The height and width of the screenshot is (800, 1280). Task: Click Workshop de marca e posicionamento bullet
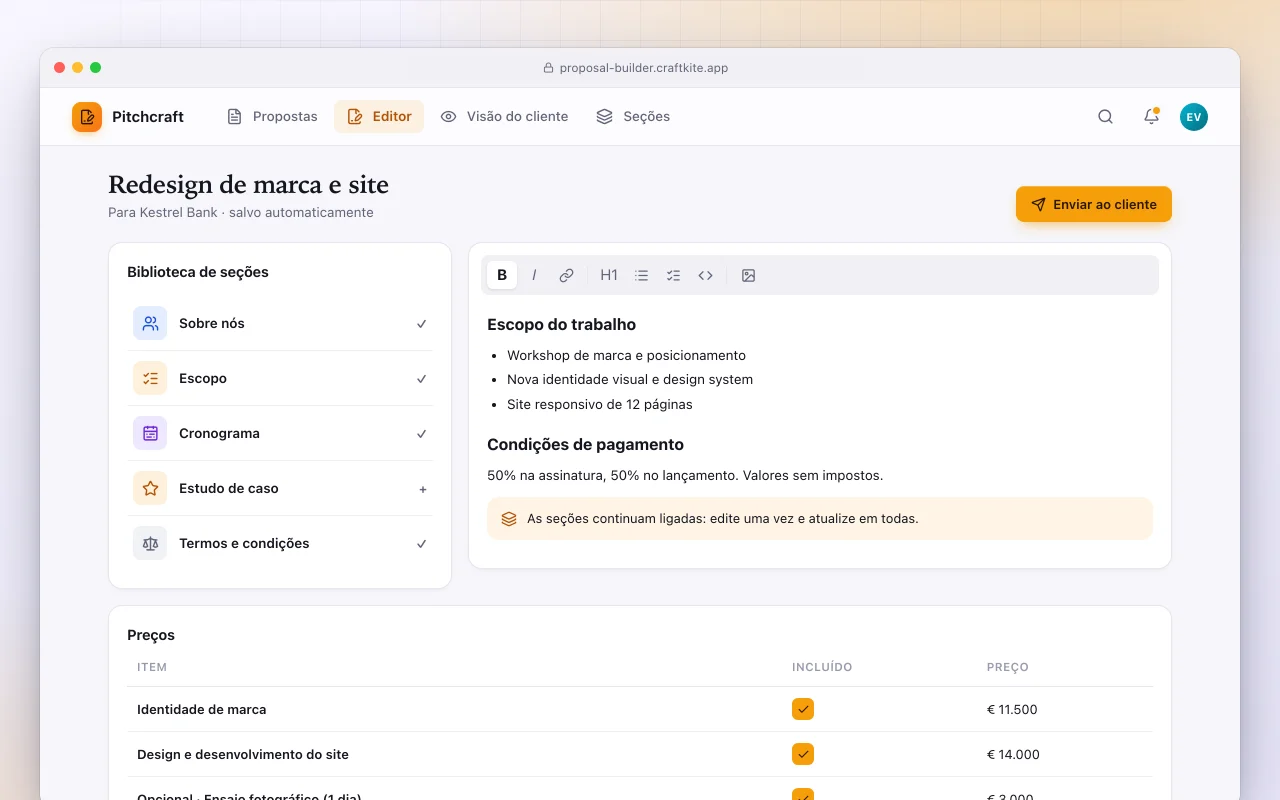pyautogui.click(x=626, y=355)
